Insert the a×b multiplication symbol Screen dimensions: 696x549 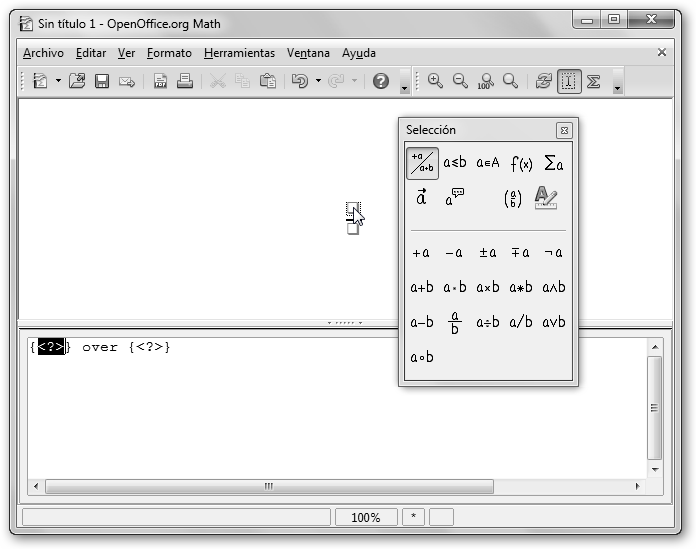[488, 288]
